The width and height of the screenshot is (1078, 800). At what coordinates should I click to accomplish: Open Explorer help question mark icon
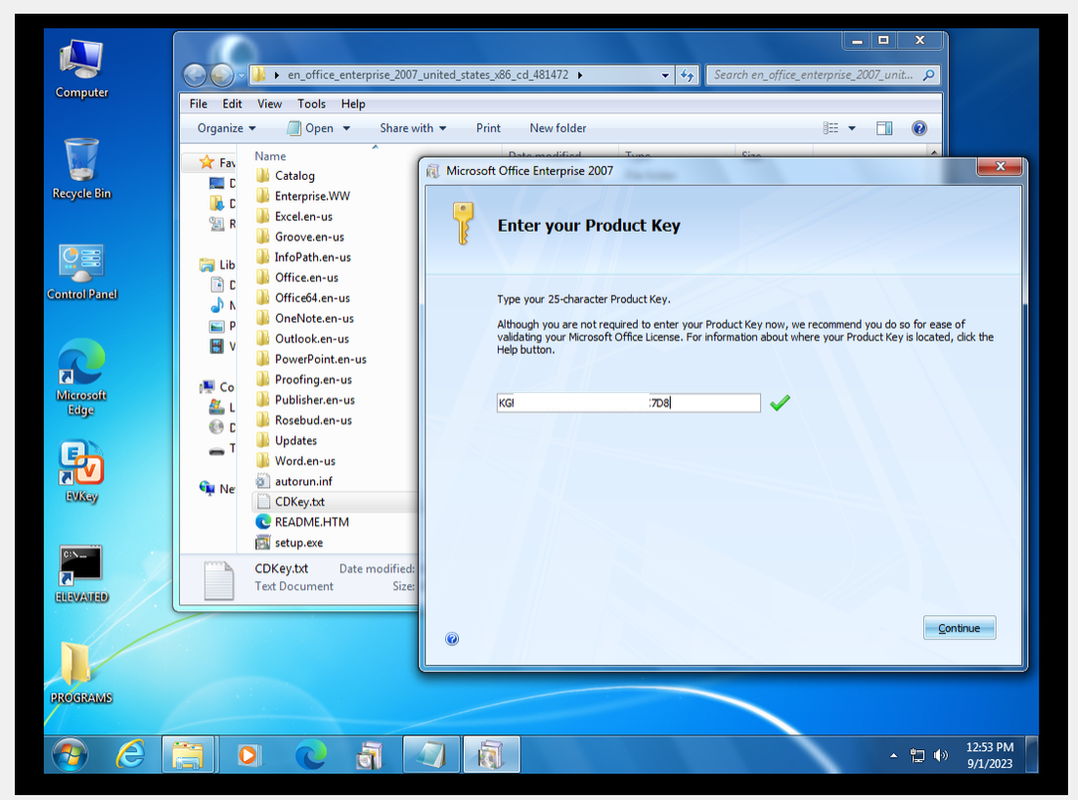[919, 128]
